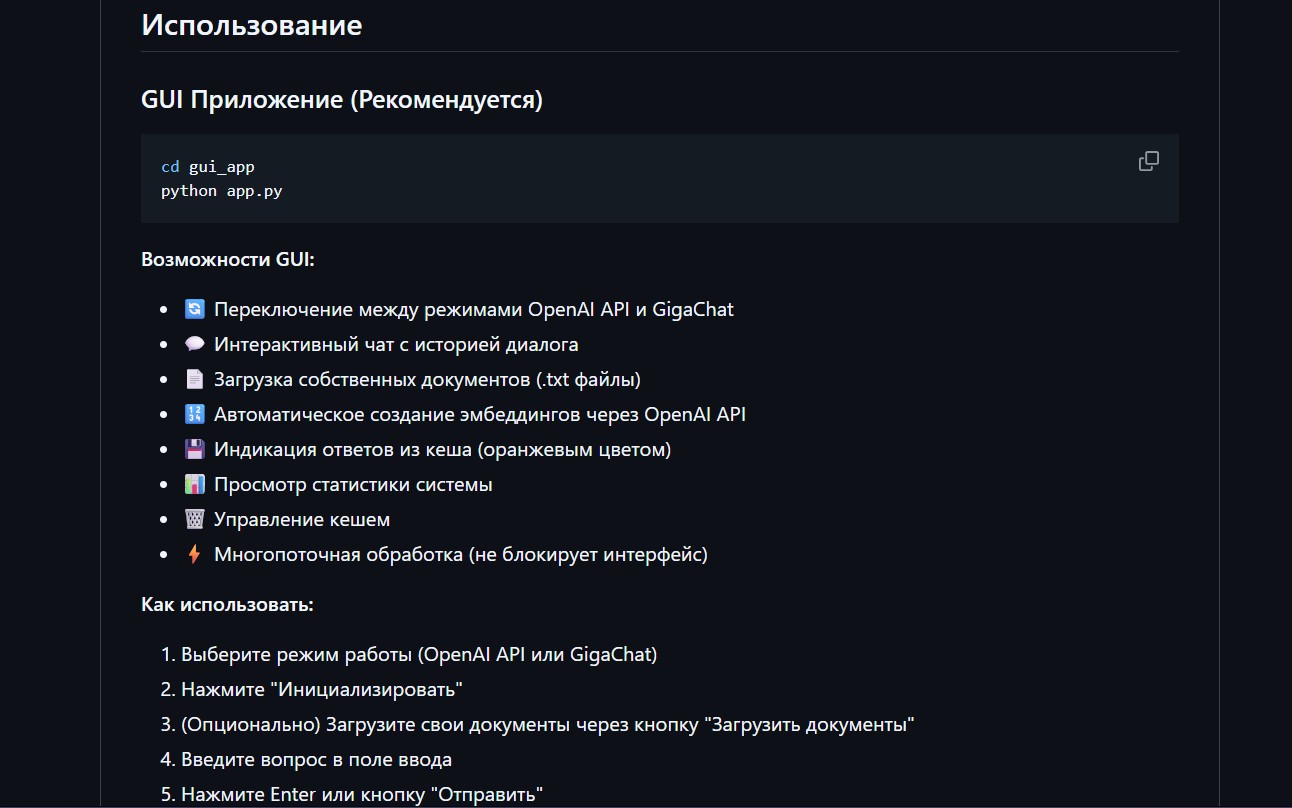This screenshot has height=808, width=1292.
Task: Click the blue arrows refresh emoji
Action: tap(194, 309)
